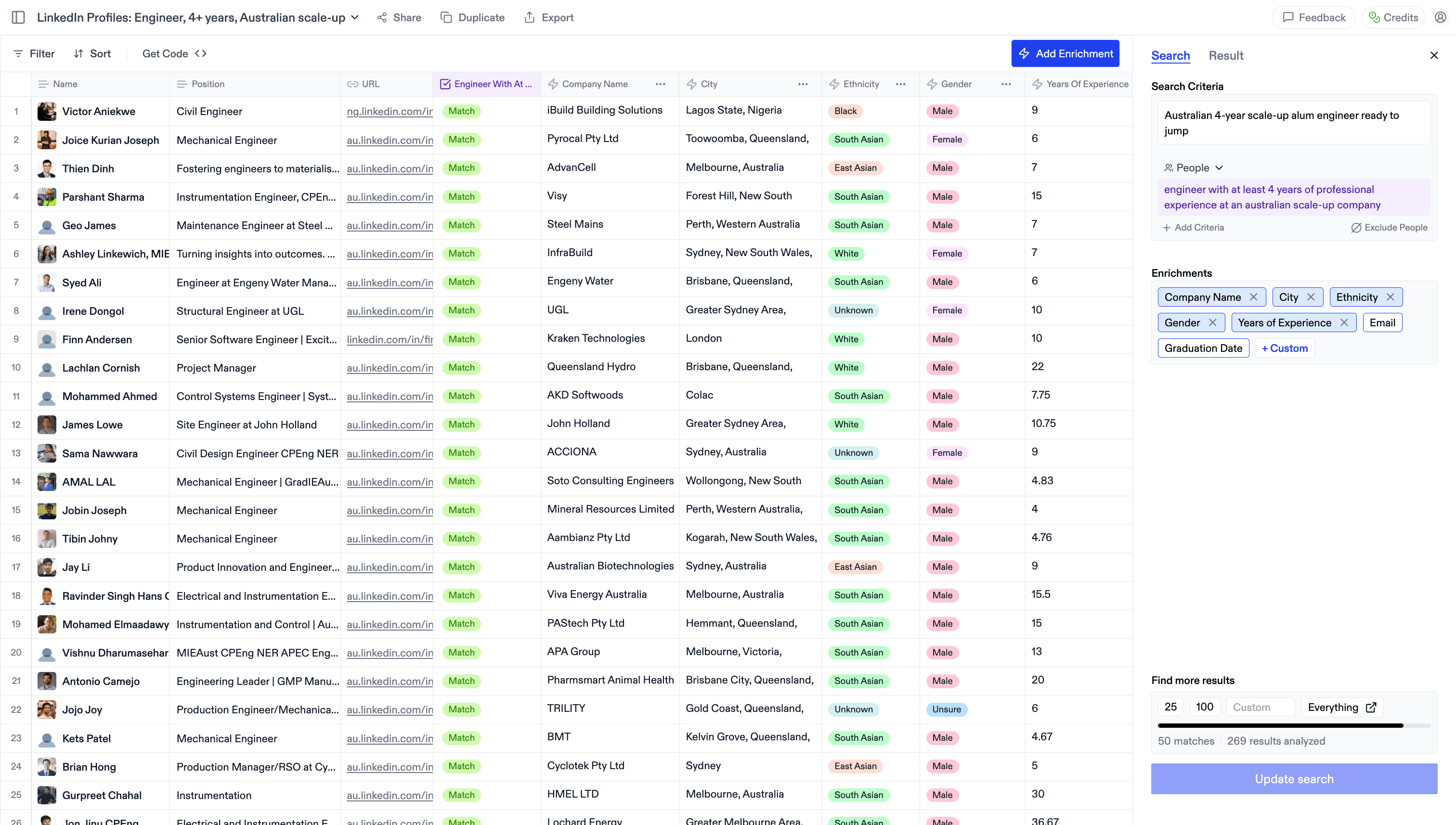This screenshot has height=825, width=1456.
Task: Open the Sort control
Action: 92,53
